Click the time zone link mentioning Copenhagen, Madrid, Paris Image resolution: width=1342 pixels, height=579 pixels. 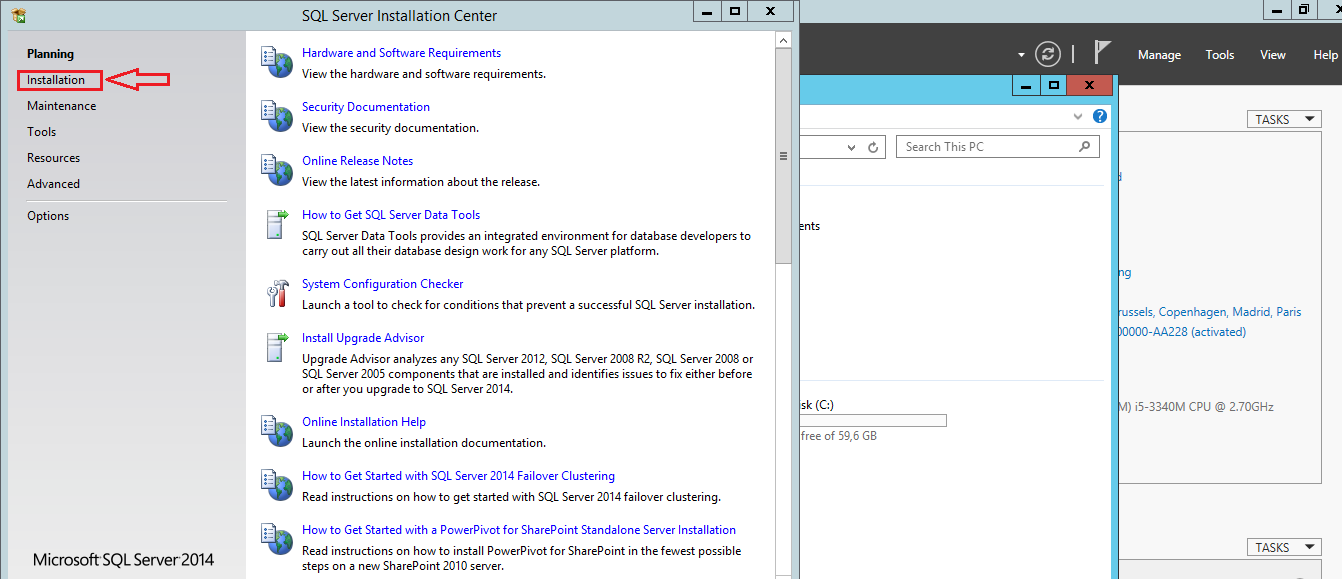pyautogui.click(x=1209, y=312)
